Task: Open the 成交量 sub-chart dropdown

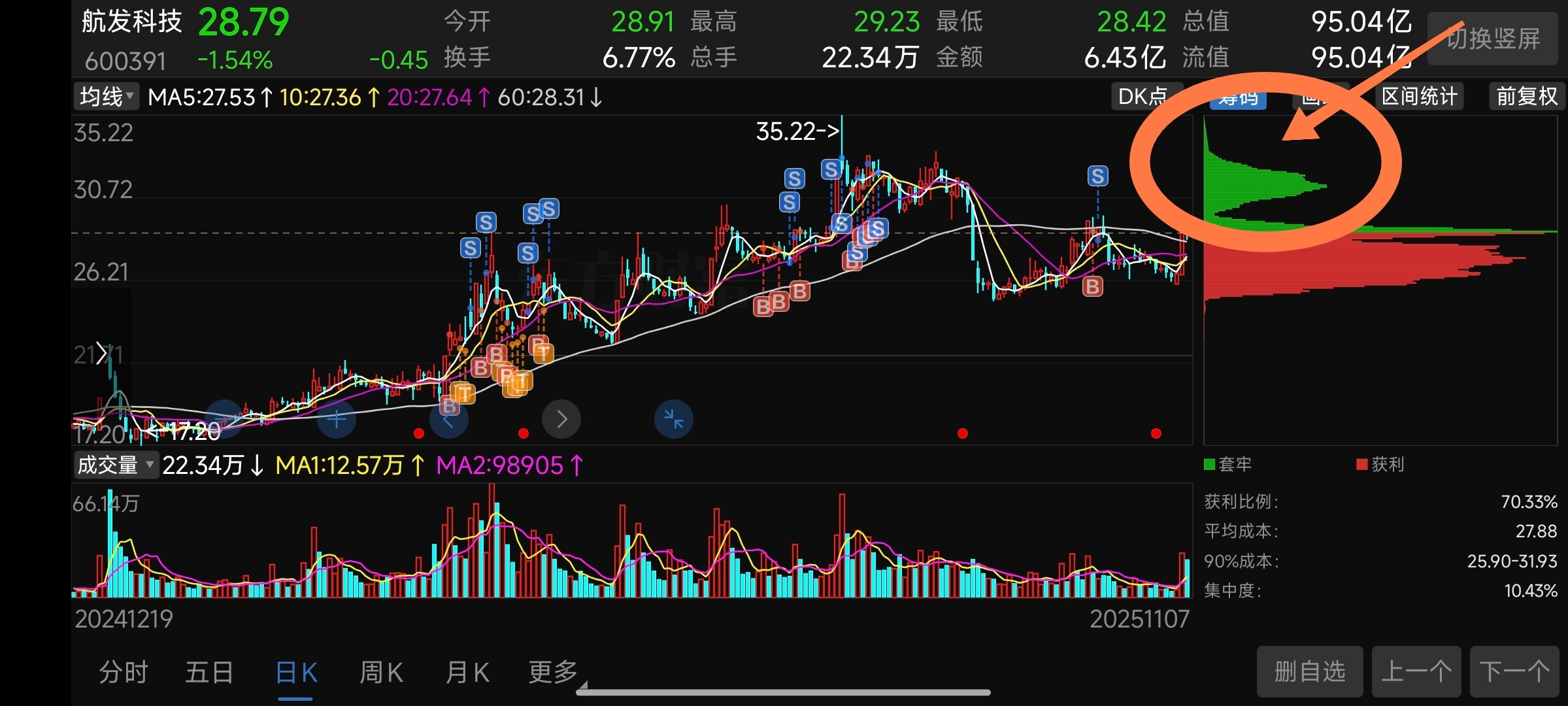Action: (116, 465)
